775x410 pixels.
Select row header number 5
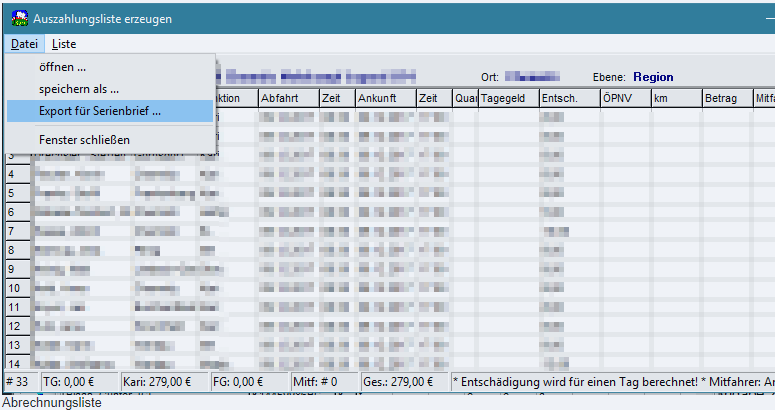(18, 193)
